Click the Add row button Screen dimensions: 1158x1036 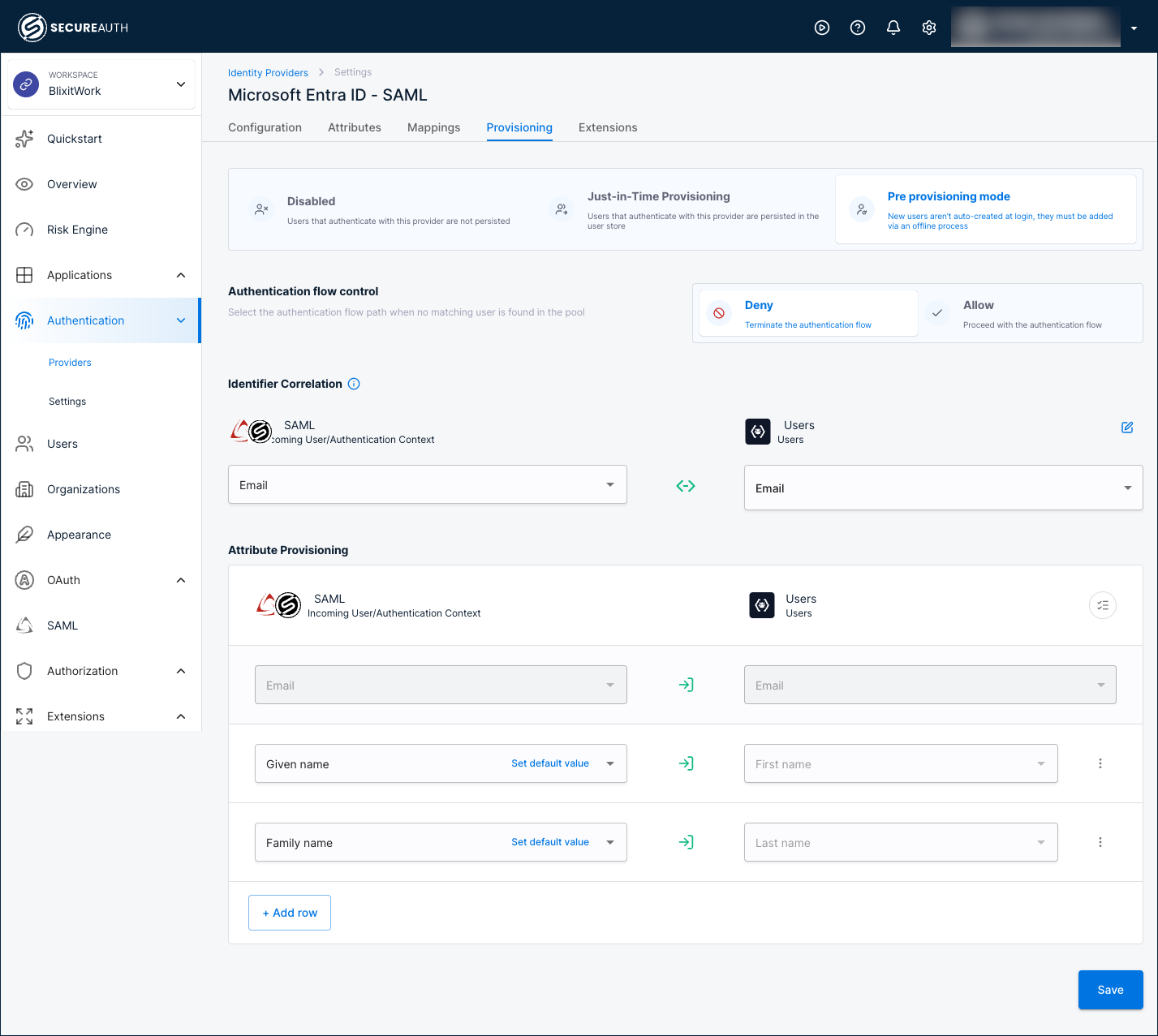(290, 913)
